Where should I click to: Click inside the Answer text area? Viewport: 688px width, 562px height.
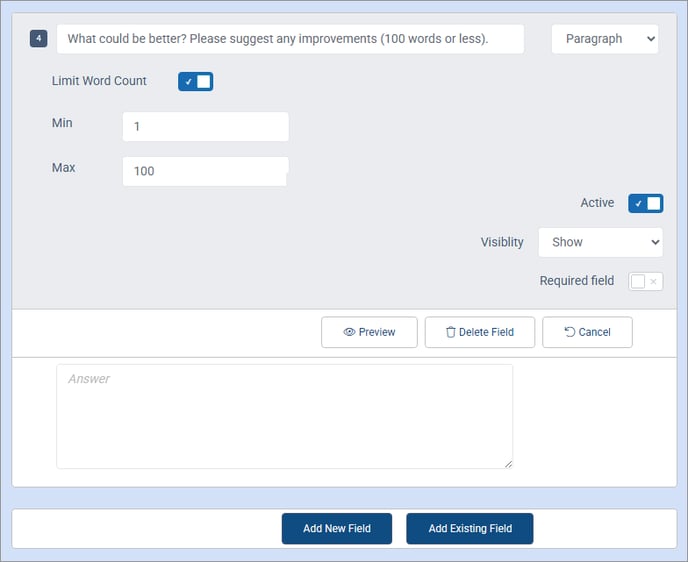[284, 416]
